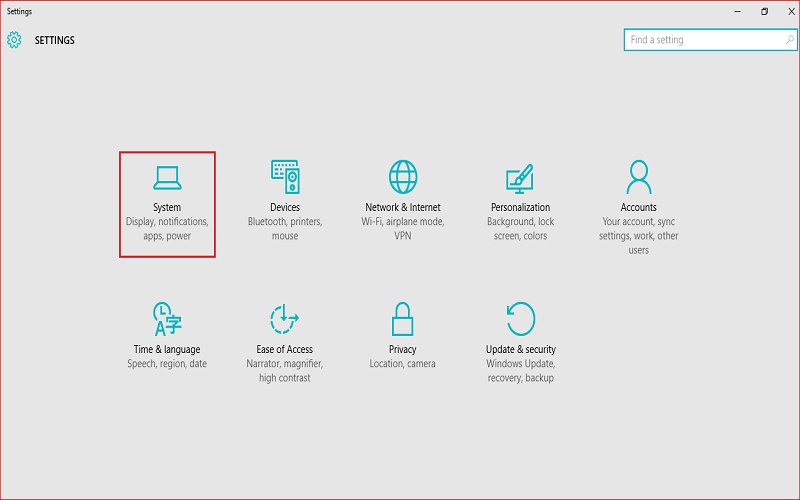Click the System label

pos(167,207)
